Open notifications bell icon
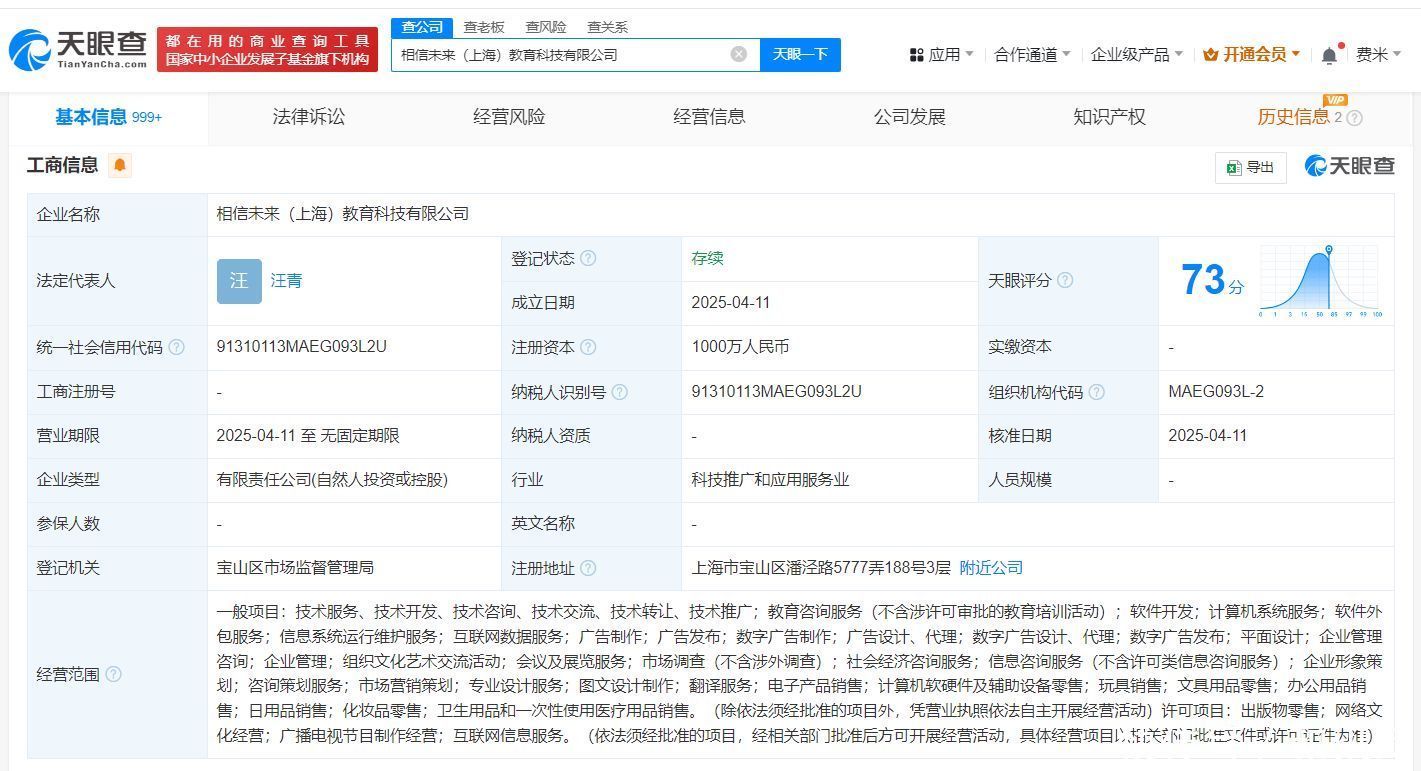The image size is (1421, 771). pos(1329,55)
